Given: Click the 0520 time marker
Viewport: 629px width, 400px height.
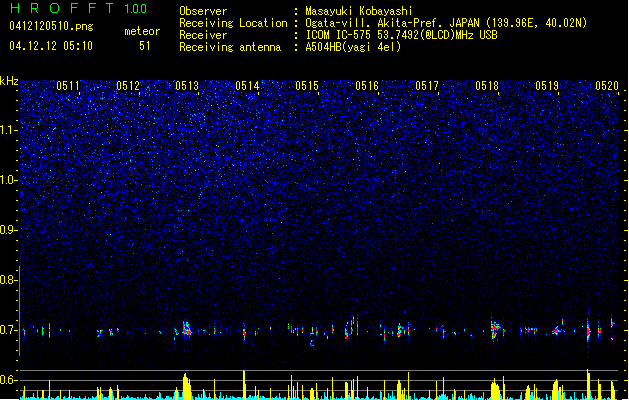Looking at the screenshot, I should 607,86.
